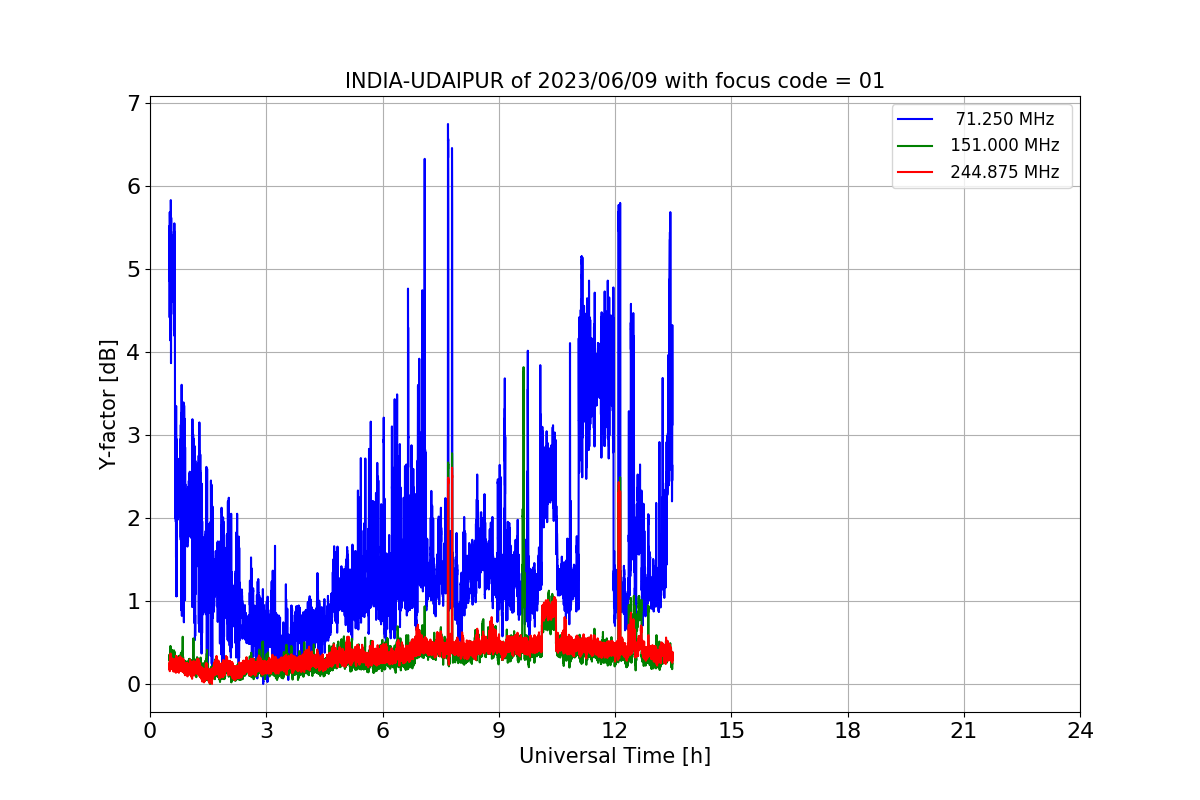Select the 71.250 MHz legend label

coord(1004,119)
